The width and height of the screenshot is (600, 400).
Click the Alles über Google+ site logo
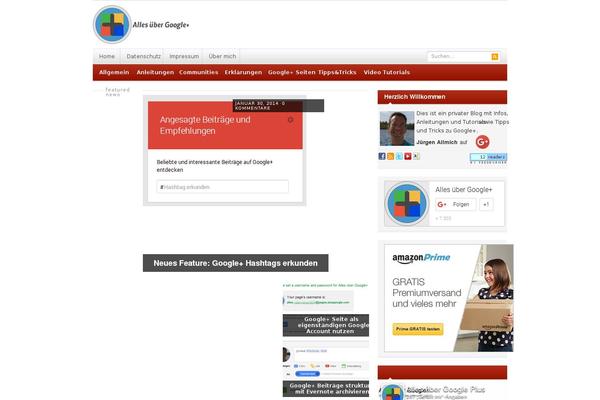(x=112, y=24)
